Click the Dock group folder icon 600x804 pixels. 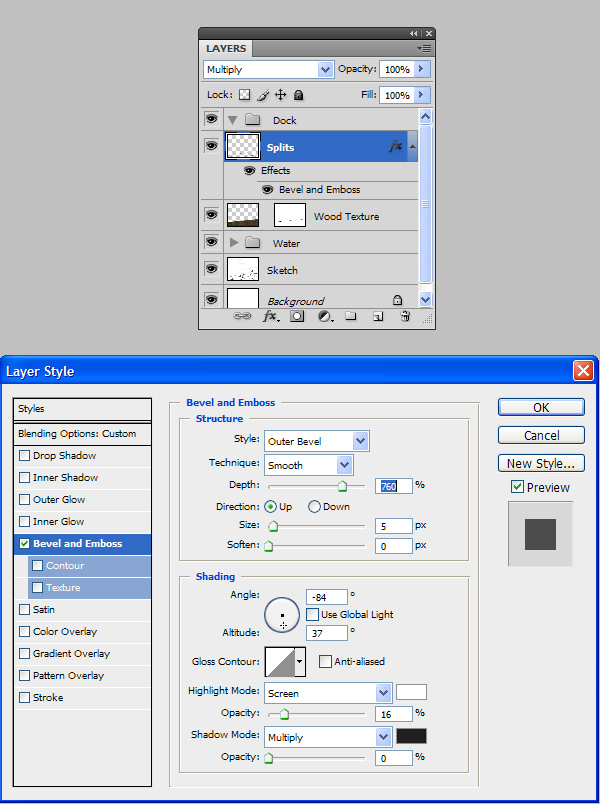point(252,120)
